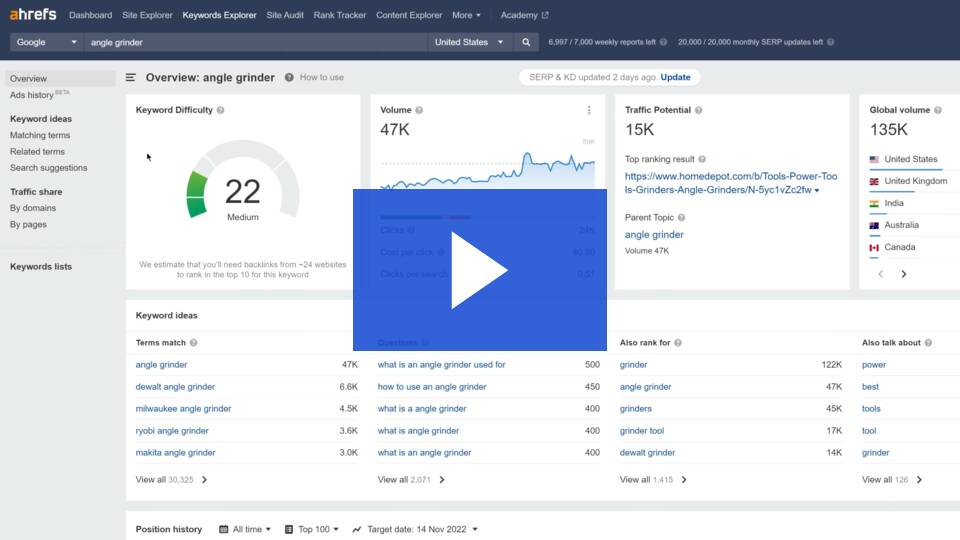Click monthly SERP updates info icon
Screen dimensions: 960x540
tap(830, 42)
